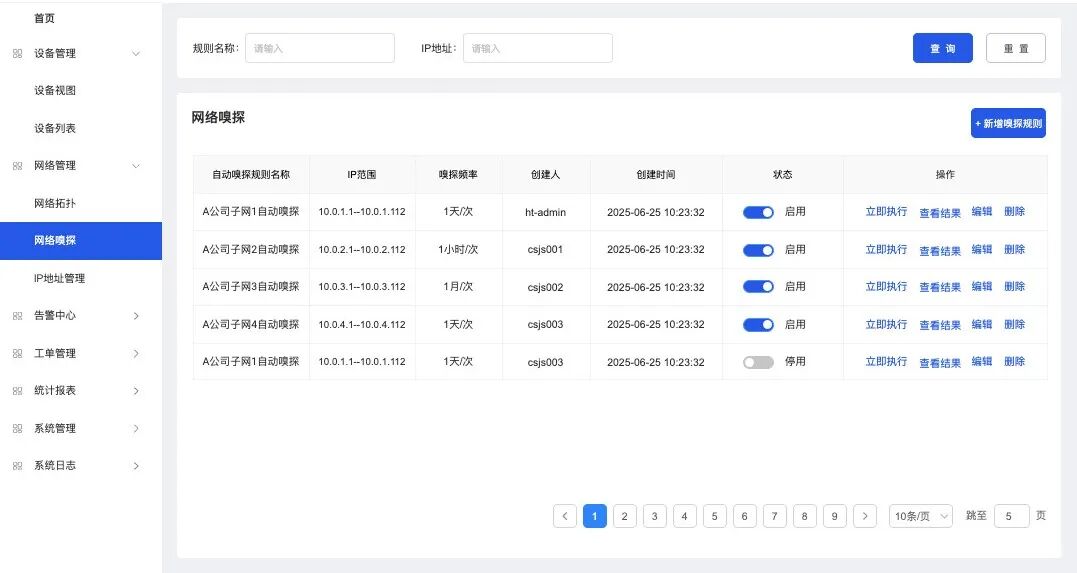
Task: Click the creator cell csjs002
Action: pos(545,287)
